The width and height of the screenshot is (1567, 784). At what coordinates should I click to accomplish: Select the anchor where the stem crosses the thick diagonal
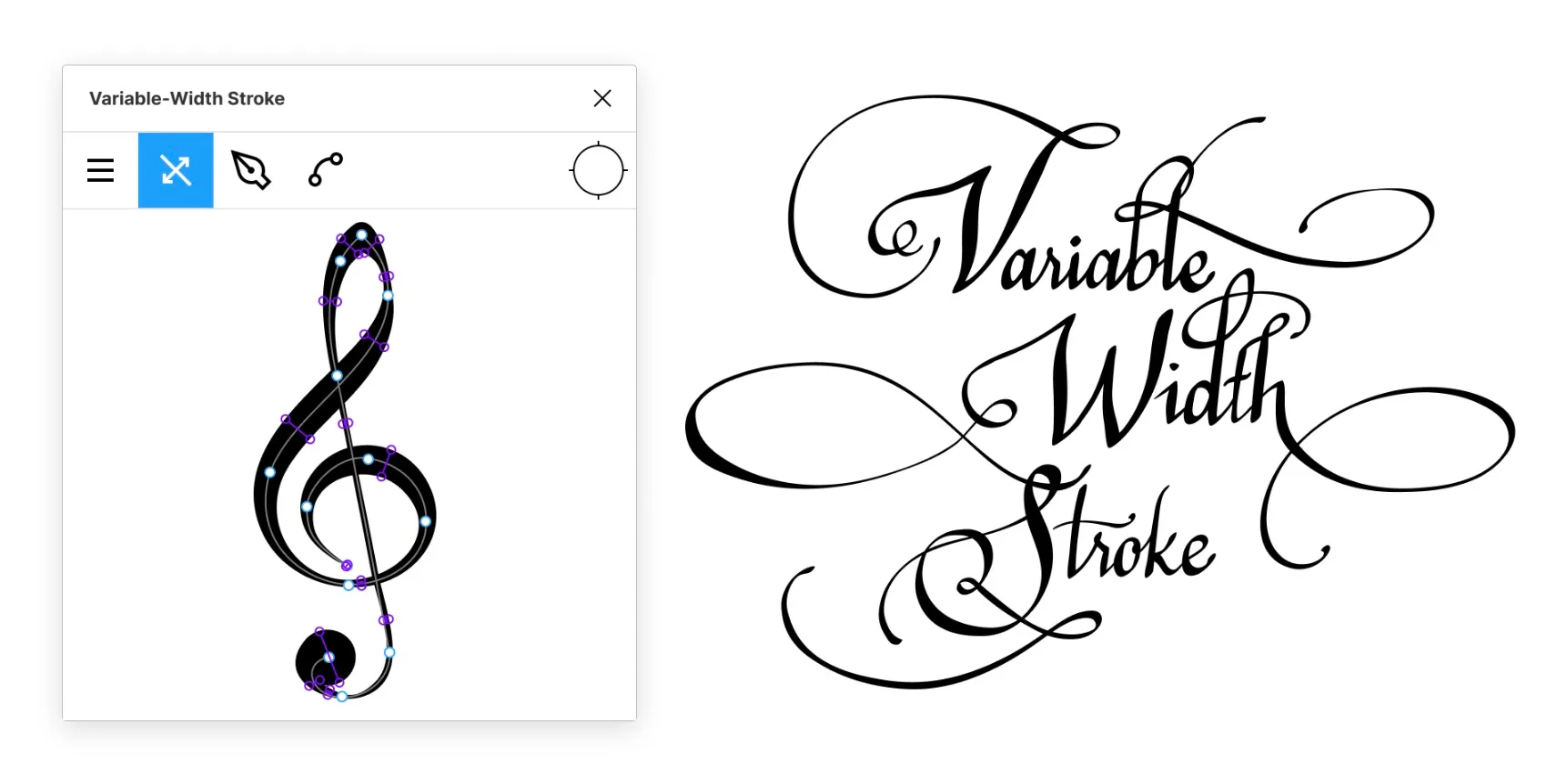(337, 376)
